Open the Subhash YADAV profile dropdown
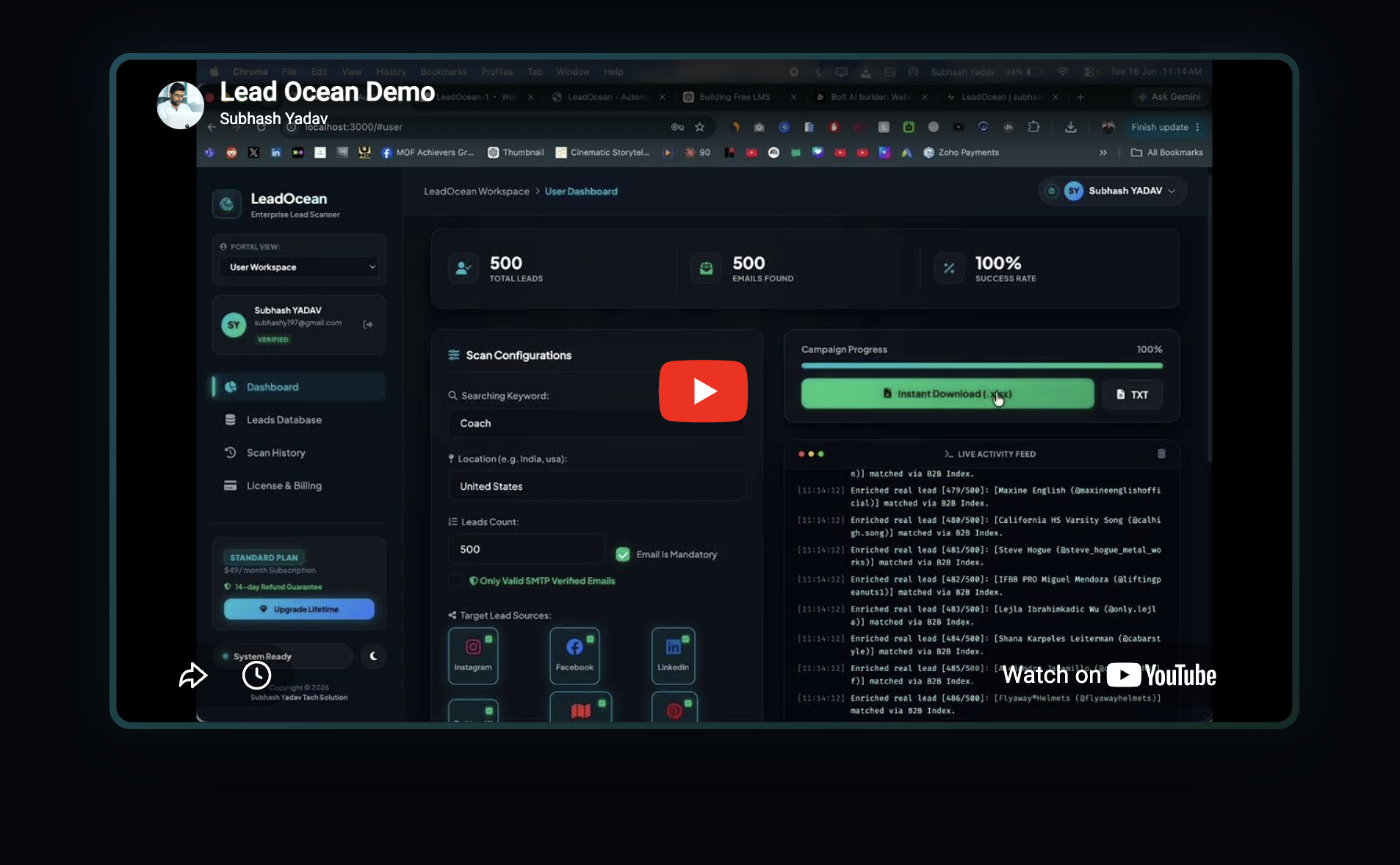This screenshot has height=865, width=1400. click(1113, 191)
